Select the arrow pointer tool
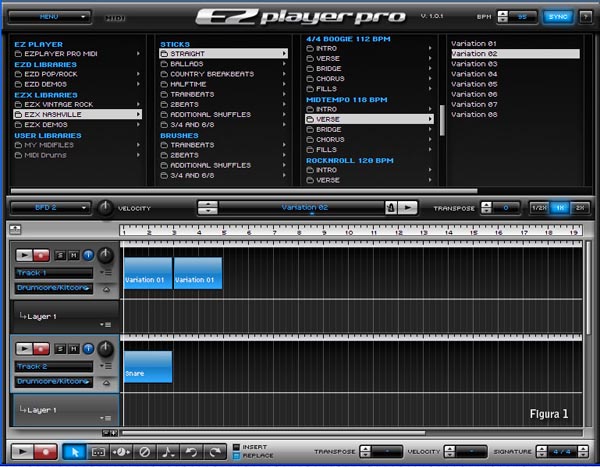600x467 pixels. coord(75,452)
